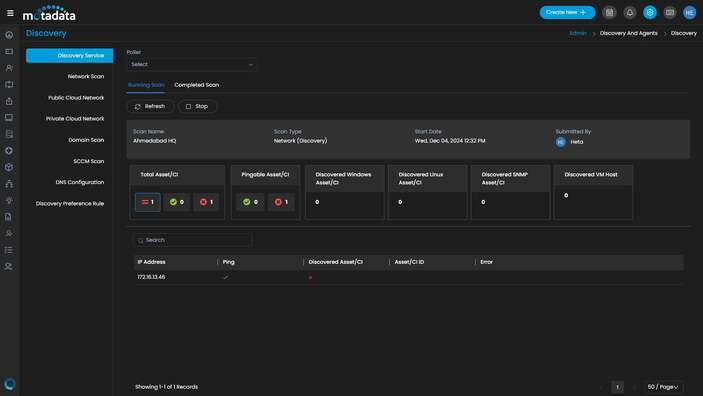Select Discovery Service in left menu
Viewport: 703px width, 396px height.
click(69, 56)
